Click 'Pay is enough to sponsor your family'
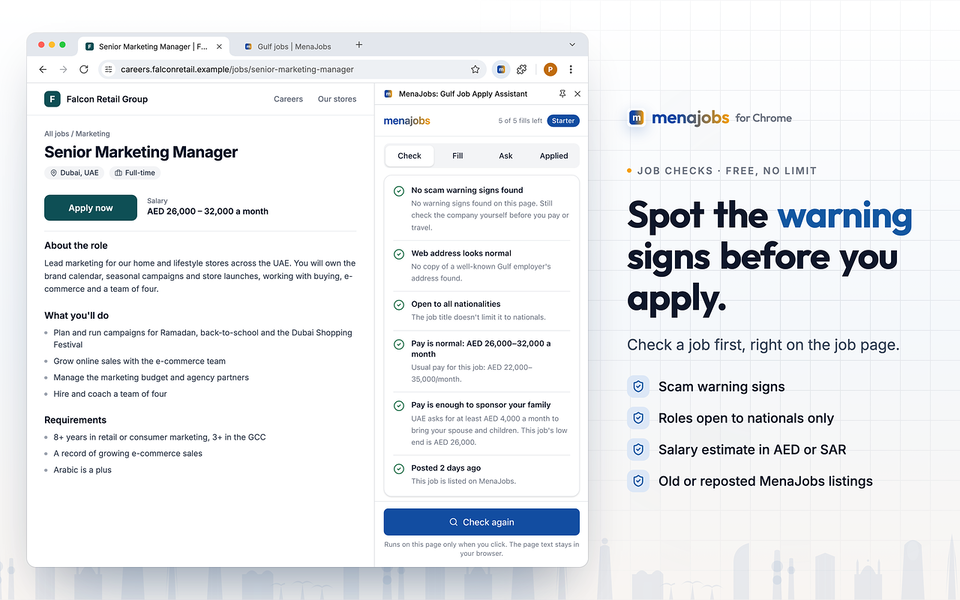 pyautogui.click(x=481, y=405)
